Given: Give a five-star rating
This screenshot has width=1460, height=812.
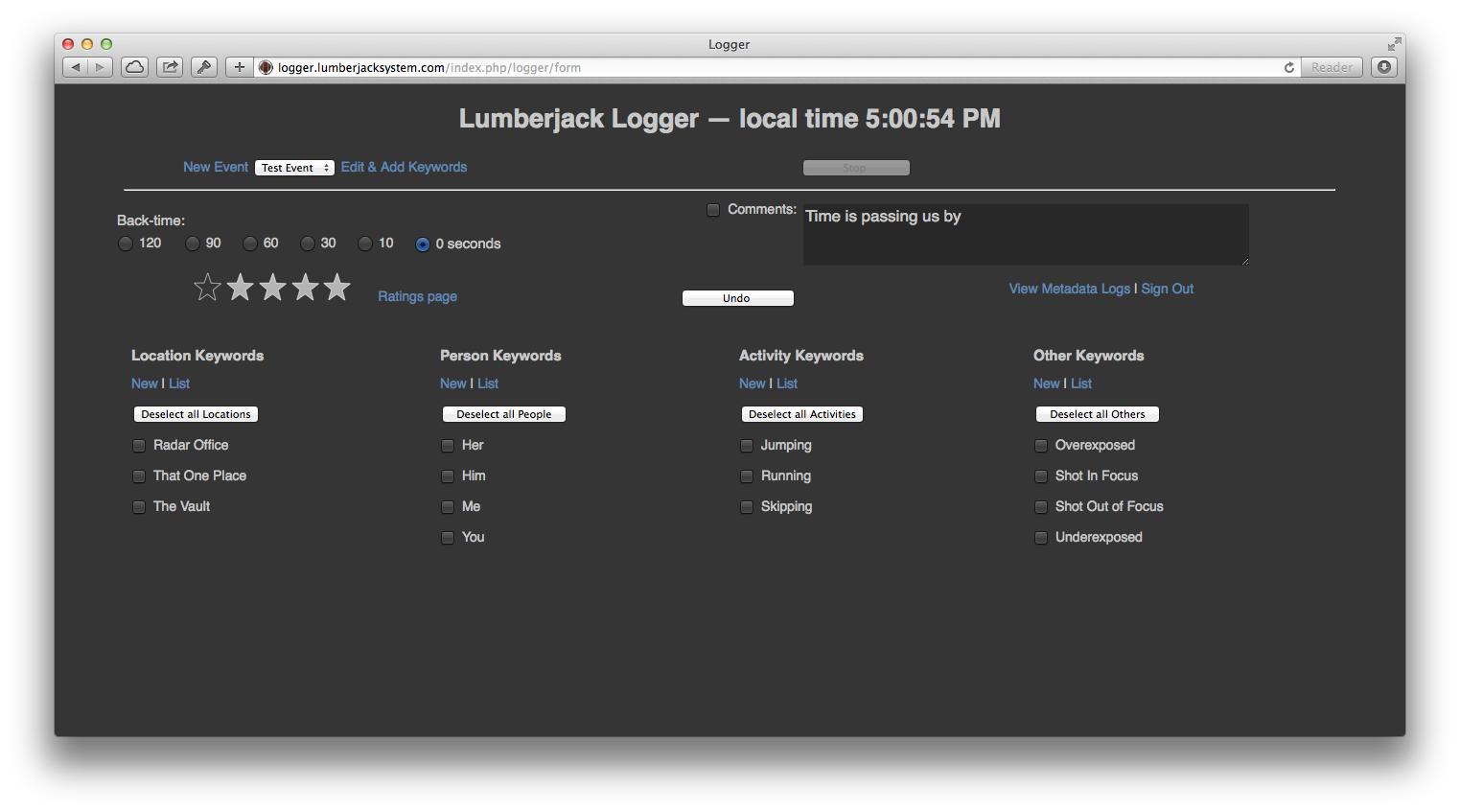Looking at the screenshot, I should pos(336,286).
